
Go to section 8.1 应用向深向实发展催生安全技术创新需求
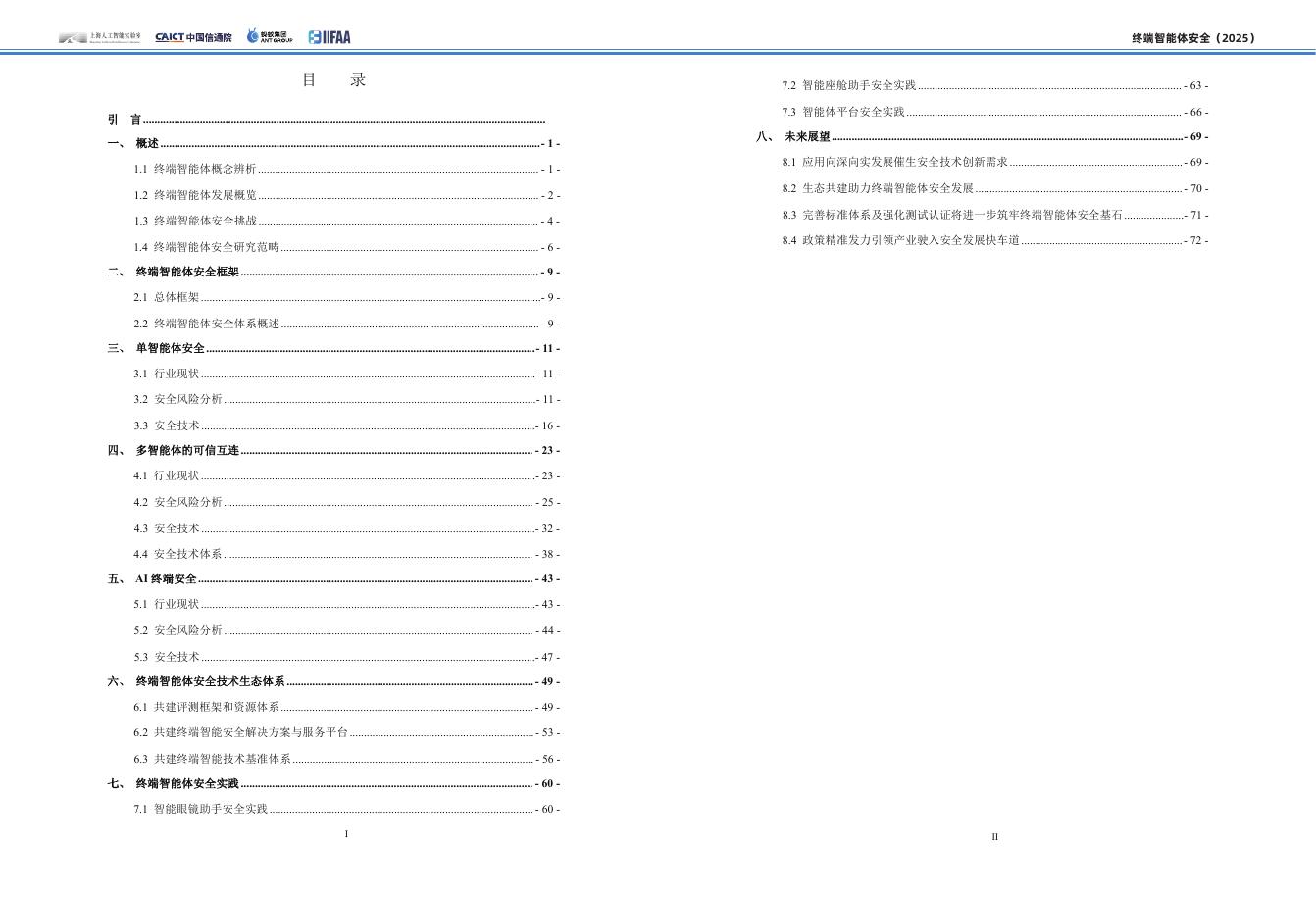click(995, 162)
